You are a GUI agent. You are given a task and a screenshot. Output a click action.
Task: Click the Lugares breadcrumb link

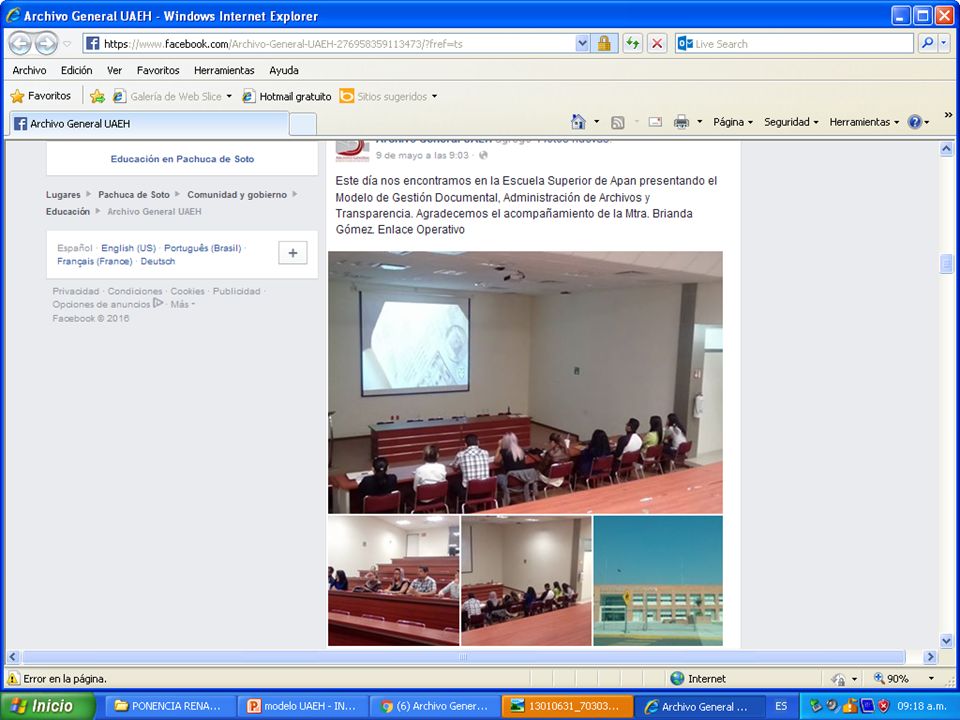point(63,195)
